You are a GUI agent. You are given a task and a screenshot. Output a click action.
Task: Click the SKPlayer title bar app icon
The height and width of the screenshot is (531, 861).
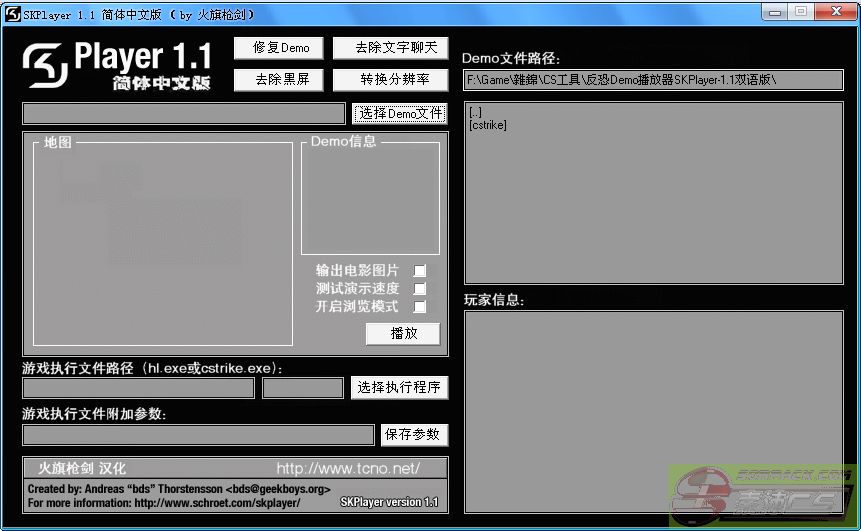tap(13, 14)
